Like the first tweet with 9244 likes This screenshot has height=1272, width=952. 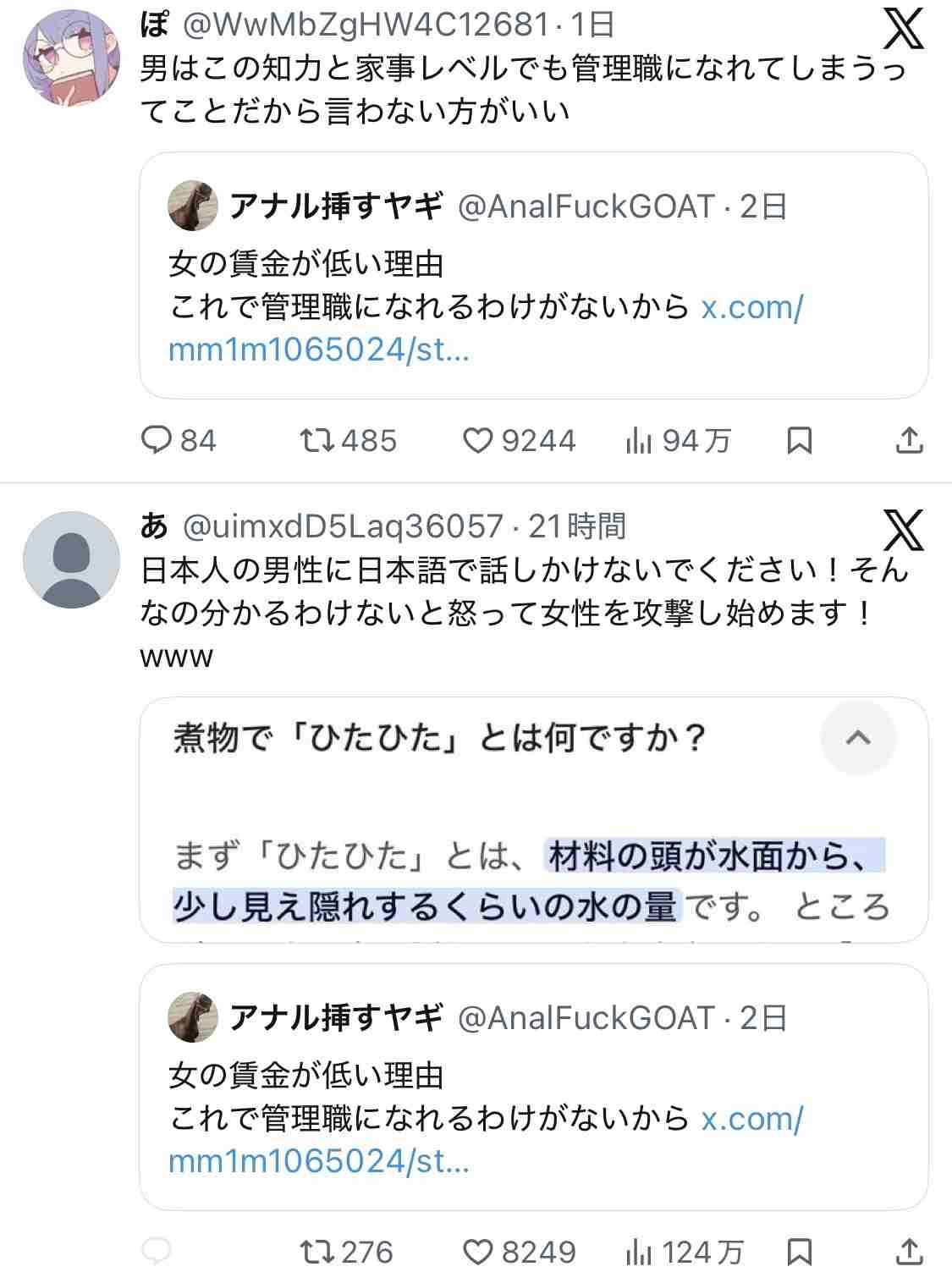coord(478,440)
